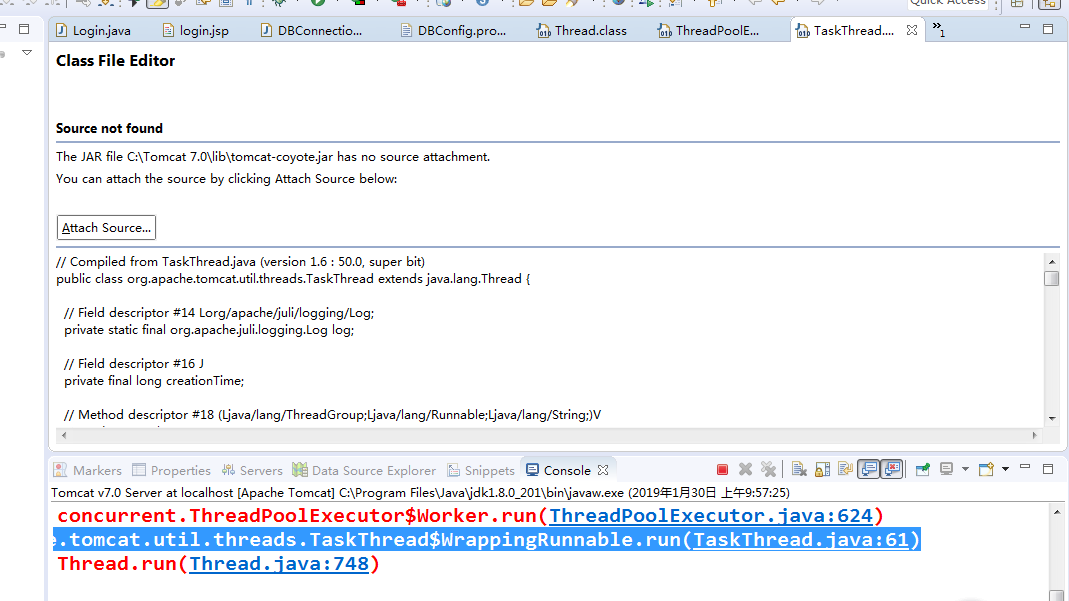This screenshot has width=1069, height=601.
Task: Toggle show console when standard error changes
Action: (892, 469)
